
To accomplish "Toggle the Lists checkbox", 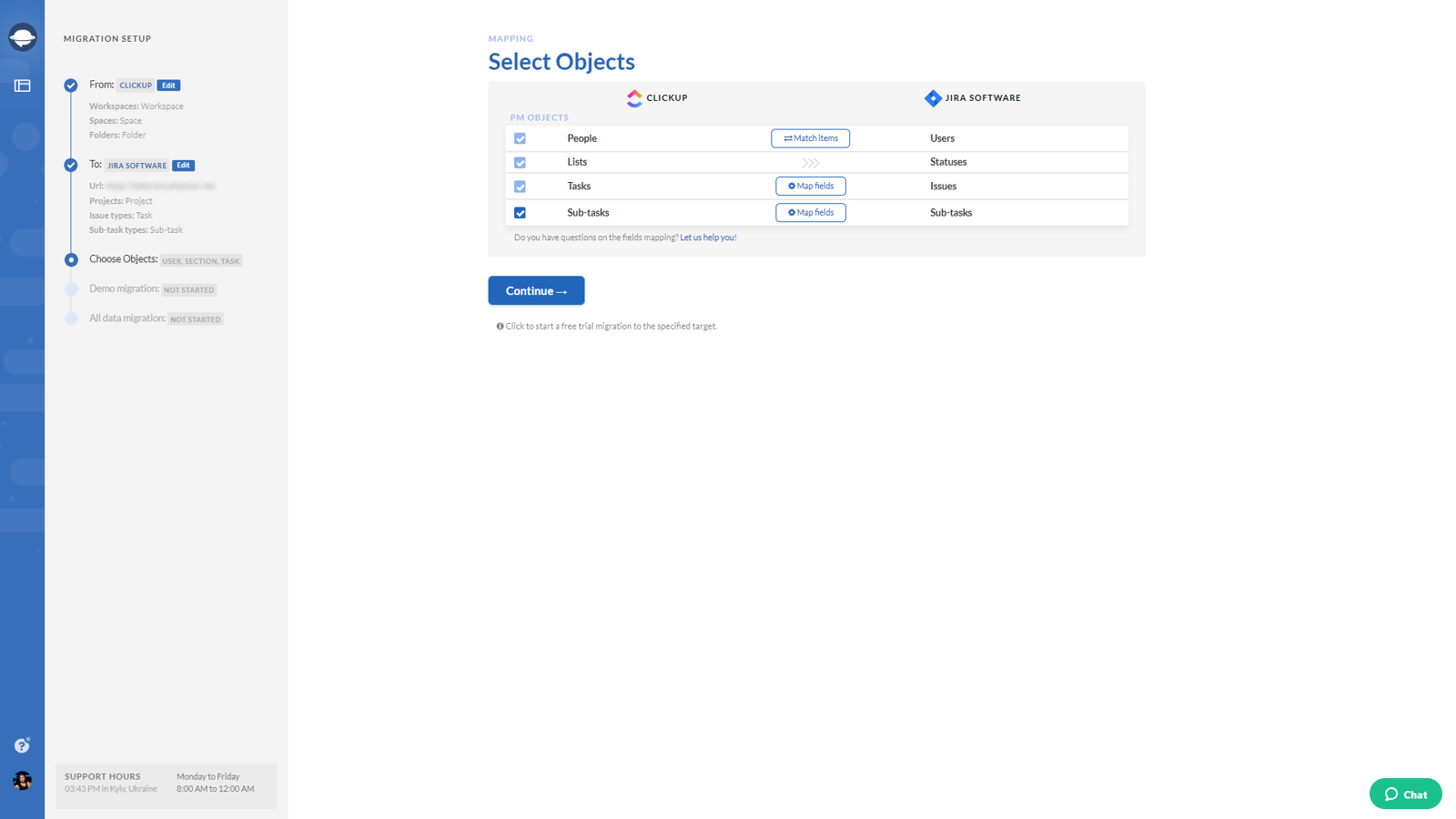I will pyautogui.click(x=520, y=163).
